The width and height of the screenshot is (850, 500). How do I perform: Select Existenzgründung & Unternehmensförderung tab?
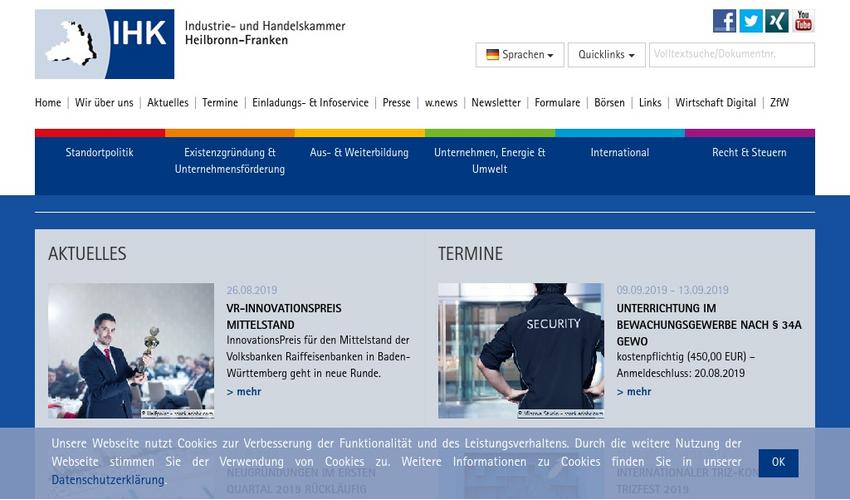pyautogui.click(x=230, y=161)
